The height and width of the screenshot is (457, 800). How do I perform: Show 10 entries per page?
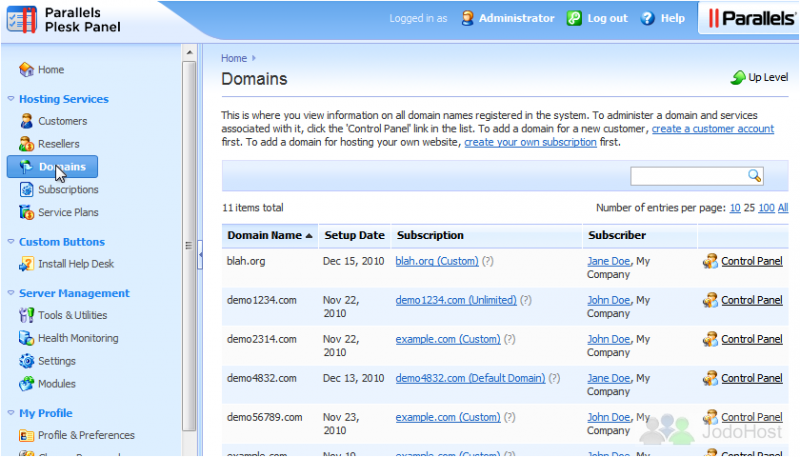tap(735, 208)
